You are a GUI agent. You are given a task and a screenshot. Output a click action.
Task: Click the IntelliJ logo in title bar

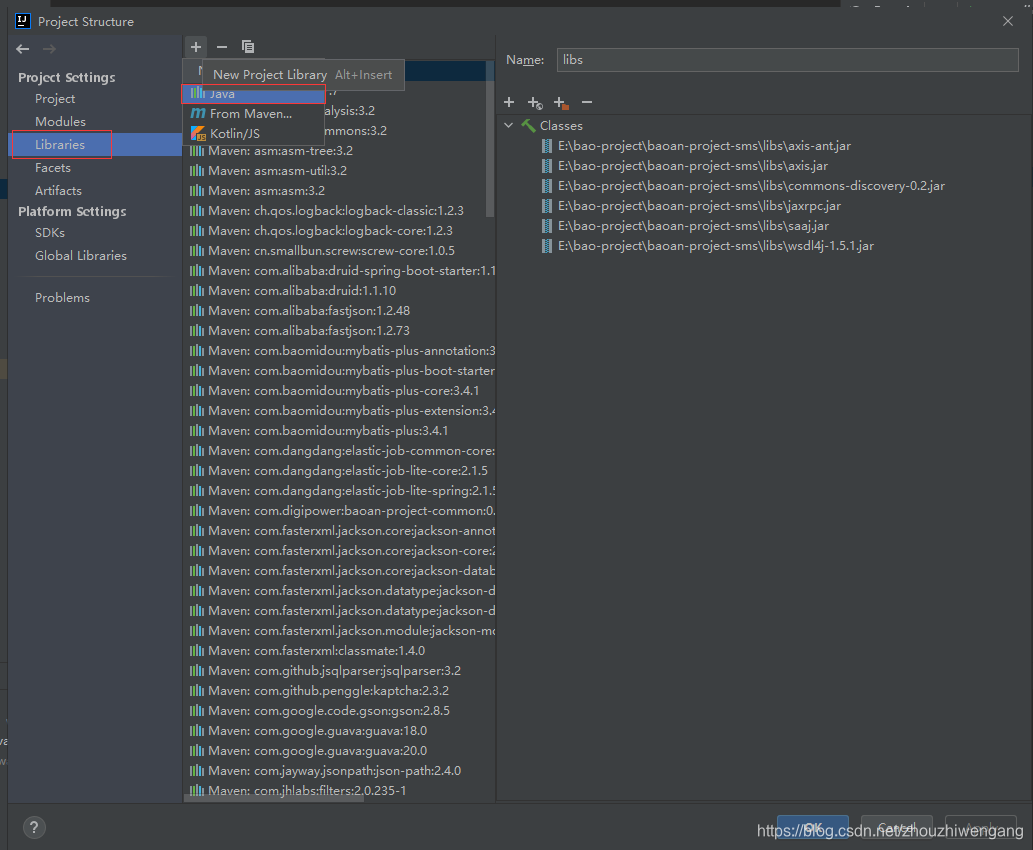(x=23, y=21)
